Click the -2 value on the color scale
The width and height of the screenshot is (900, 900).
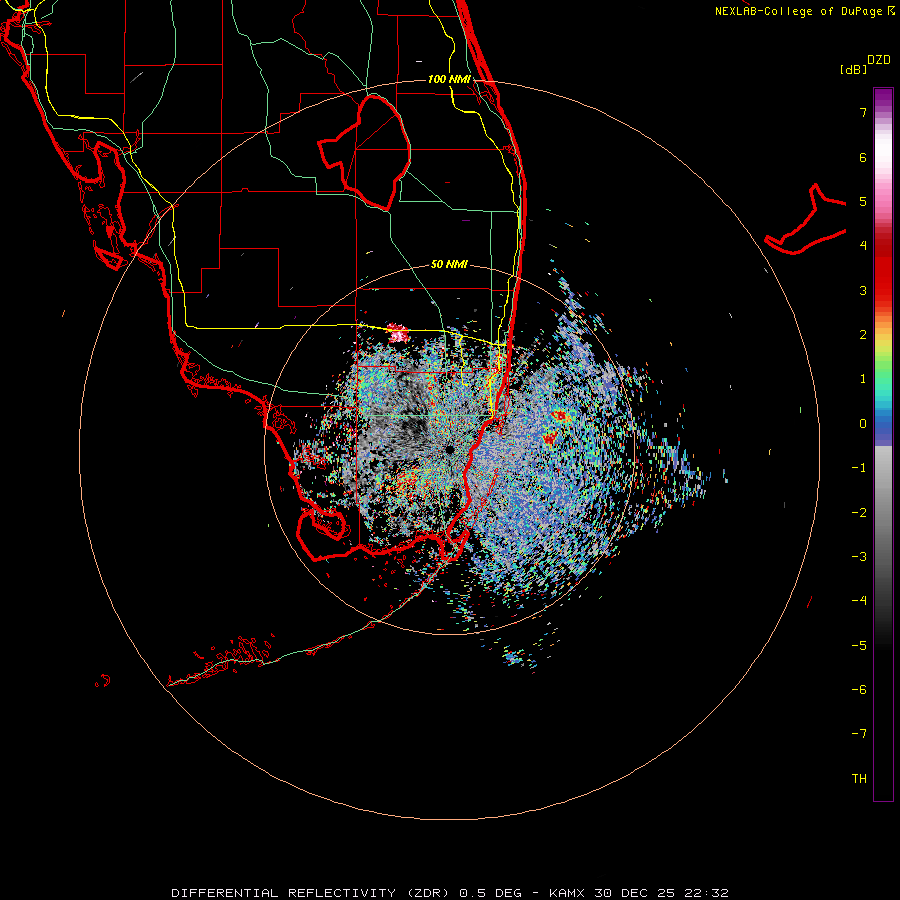tap(859, 513)
